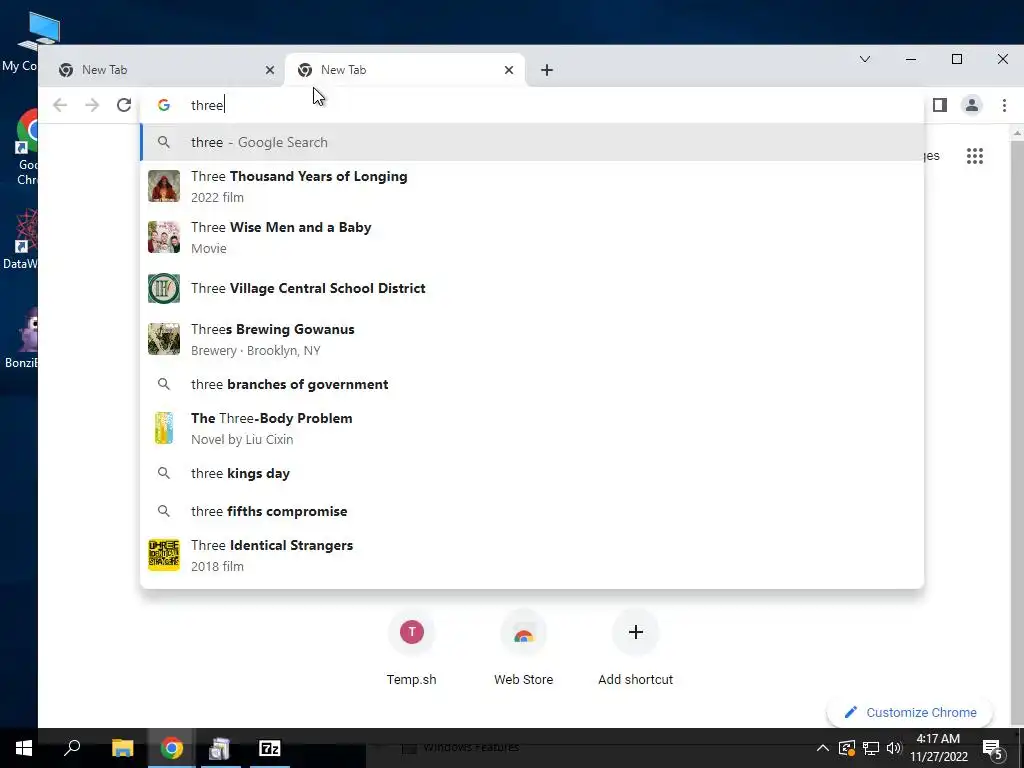Select three branches of government suggestion

point(532,384)
